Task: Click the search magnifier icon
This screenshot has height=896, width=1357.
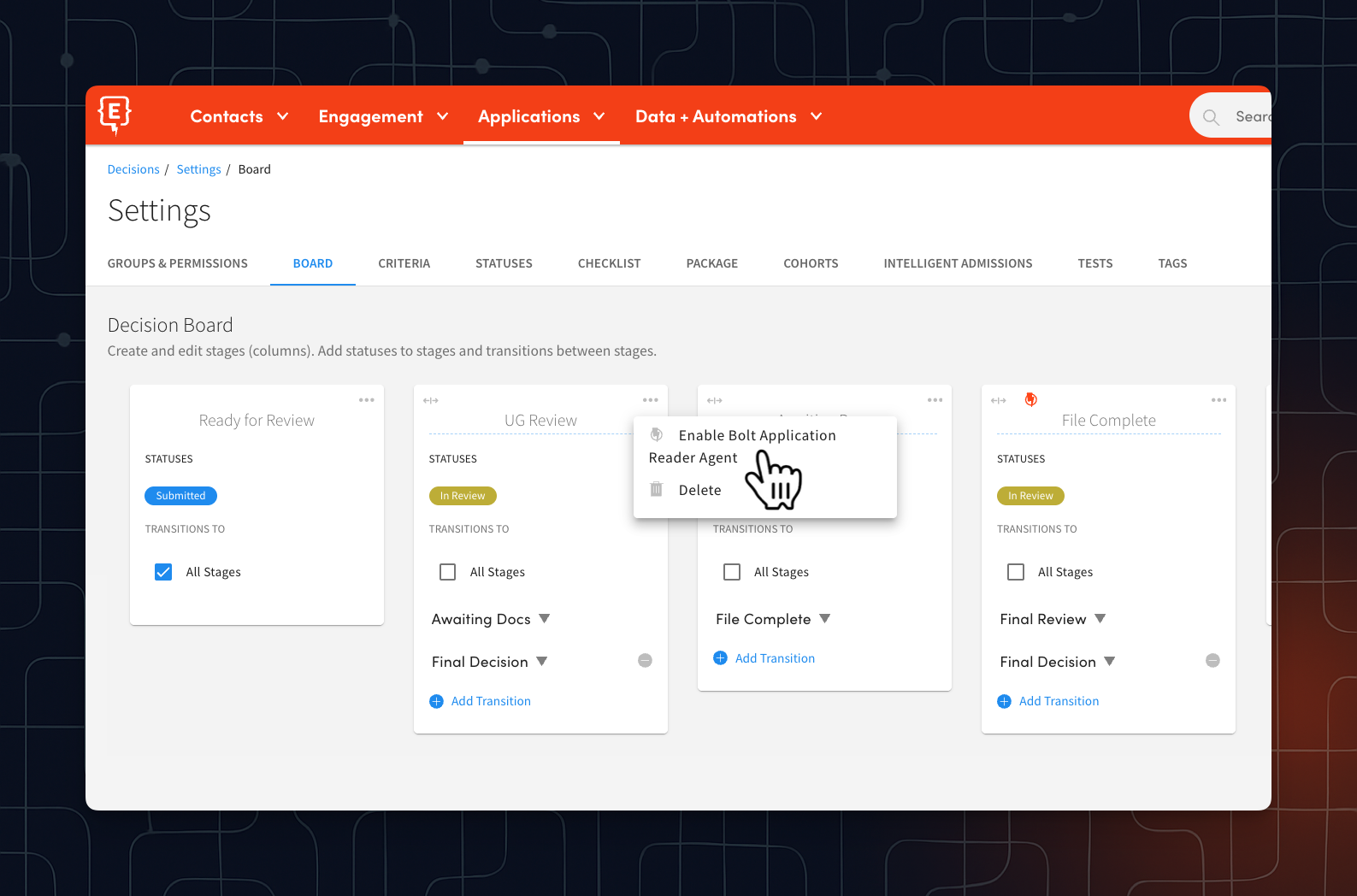Action: tap(1211, 117)
